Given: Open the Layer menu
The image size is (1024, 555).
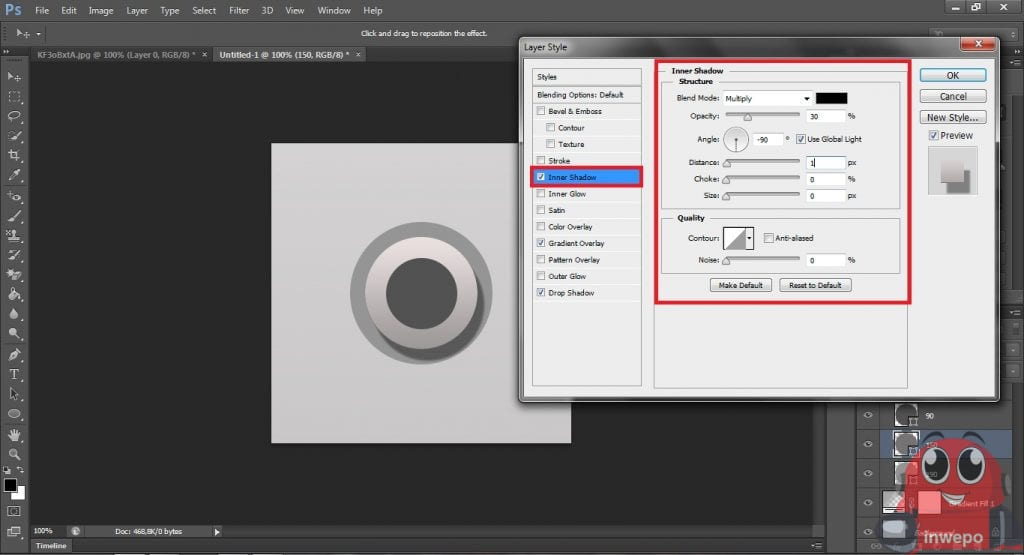Looking at the screenshot, I should coord(135,10).
